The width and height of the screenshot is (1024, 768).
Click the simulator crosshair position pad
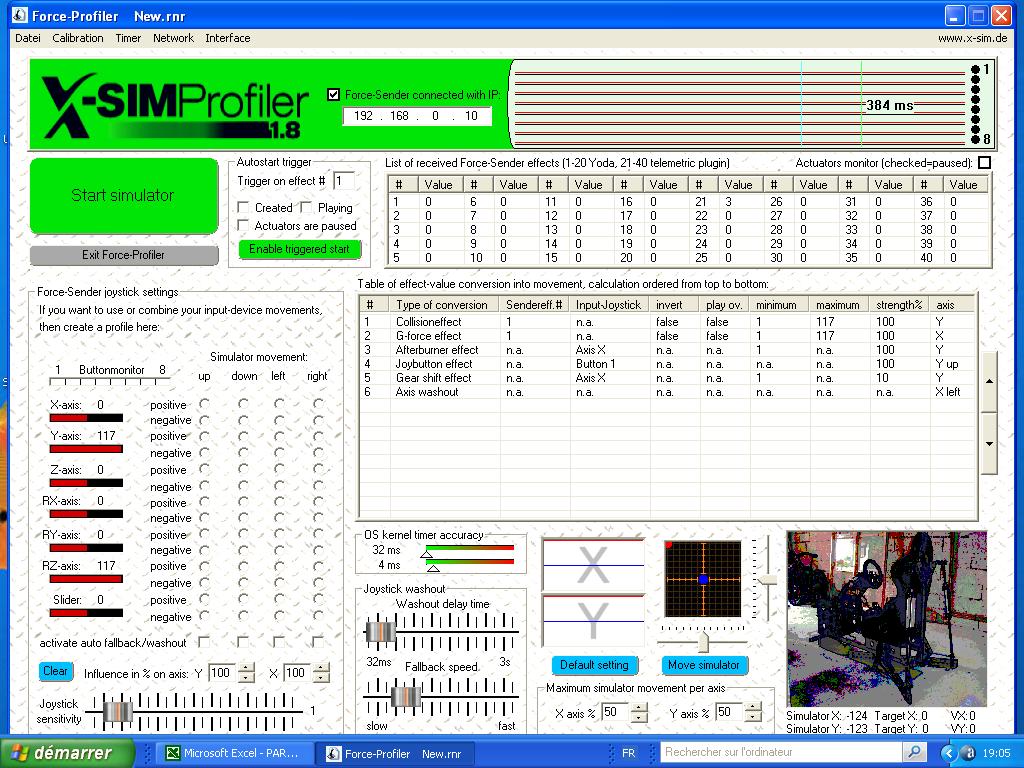[x=703, y=579]
